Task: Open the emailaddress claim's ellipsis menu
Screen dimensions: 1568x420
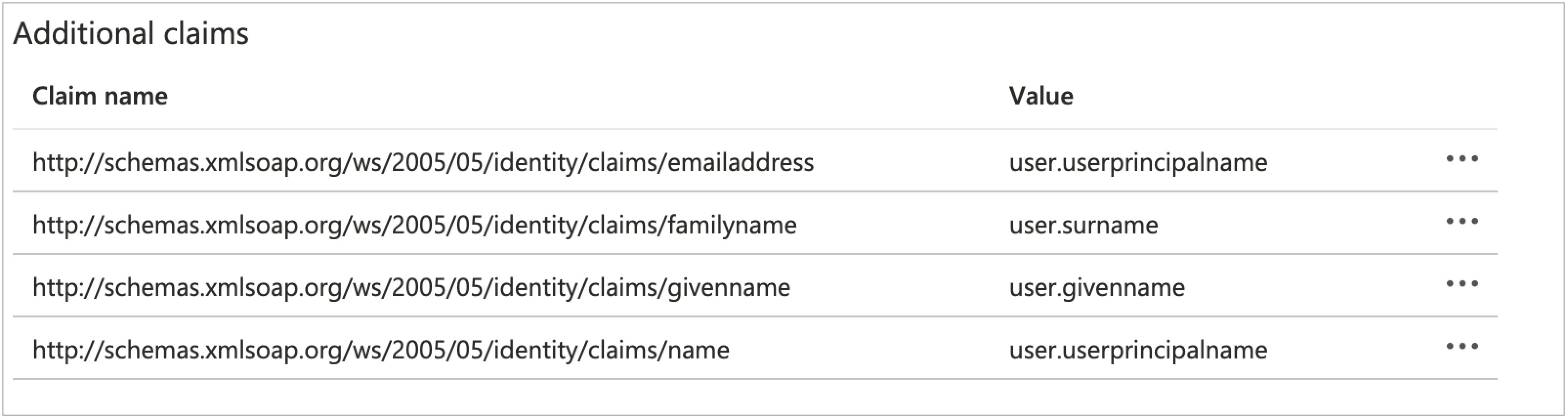Action: point(1462,160)
